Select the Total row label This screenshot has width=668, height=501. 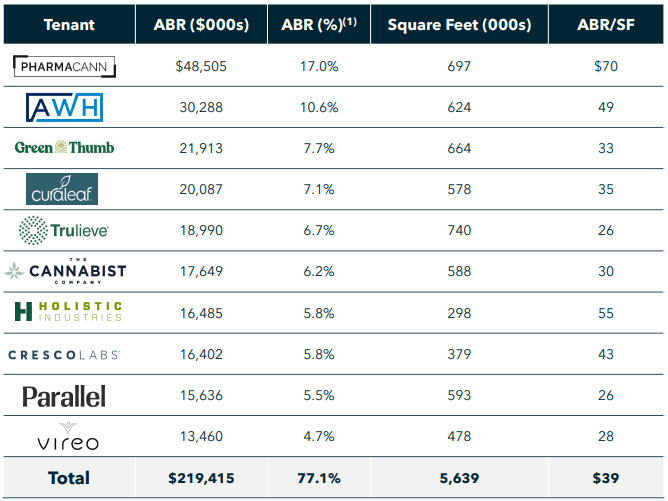[x=69, y=478]
